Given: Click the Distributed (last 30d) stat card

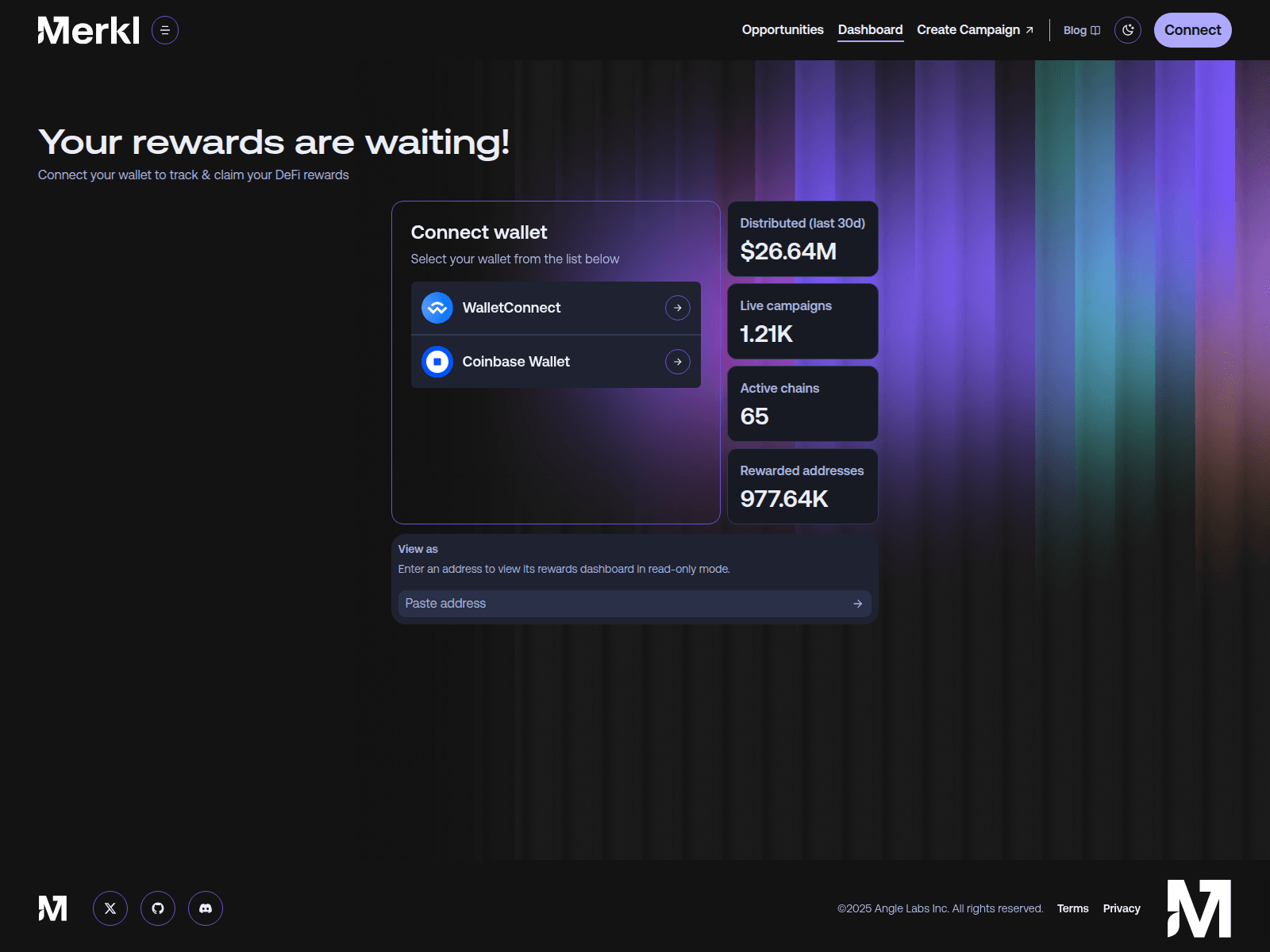Looking at the screenshot, I should point(802,239).
